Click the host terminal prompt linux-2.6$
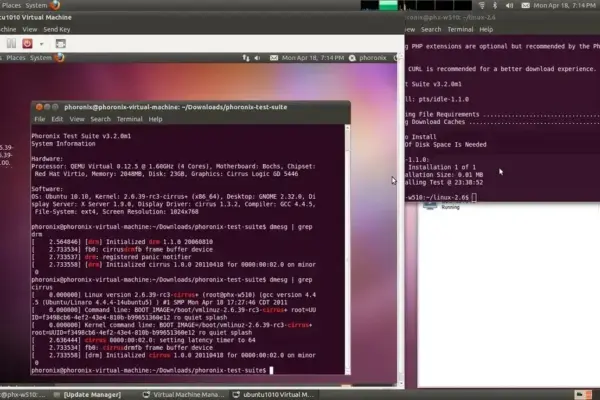Image resolution: width=600 pixels, height=400 pixels. [x=441, y=198]
